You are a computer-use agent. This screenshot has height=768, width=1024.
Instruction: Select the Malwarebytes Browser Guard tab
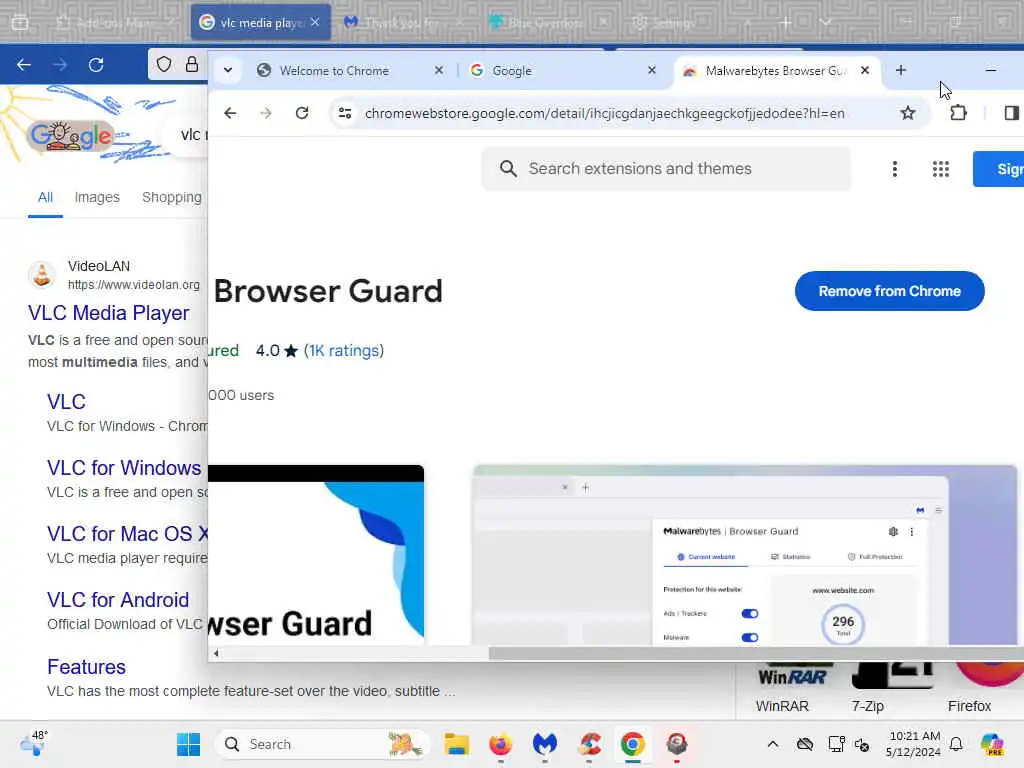[776, 71]
